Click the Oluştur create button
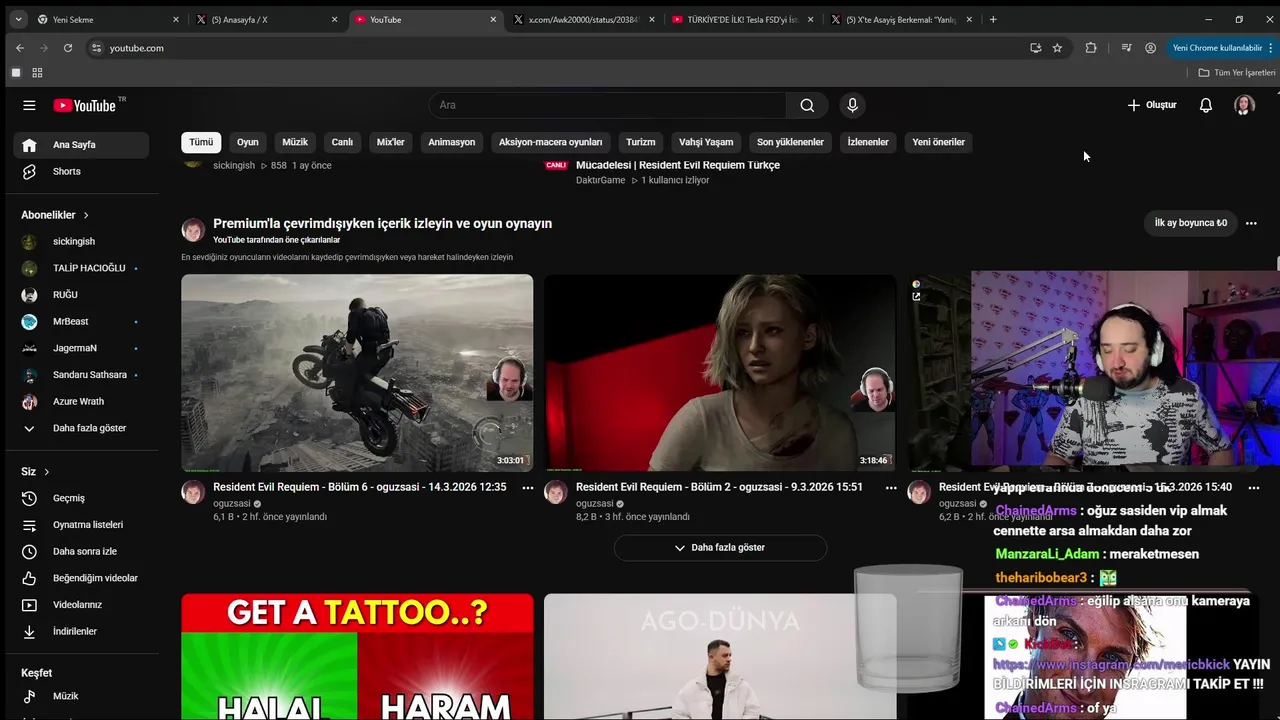This screenshot has height=720, width=1280. [1152, 105]
